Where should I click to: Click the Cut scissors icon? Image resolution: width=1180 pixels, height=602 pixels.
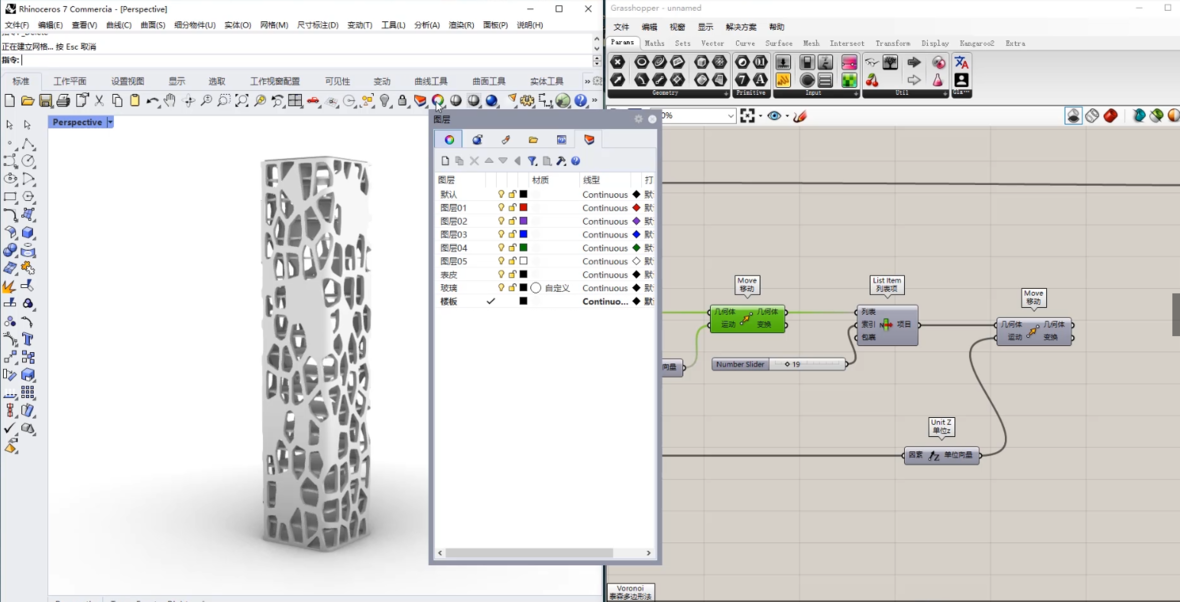click(99, 100)
